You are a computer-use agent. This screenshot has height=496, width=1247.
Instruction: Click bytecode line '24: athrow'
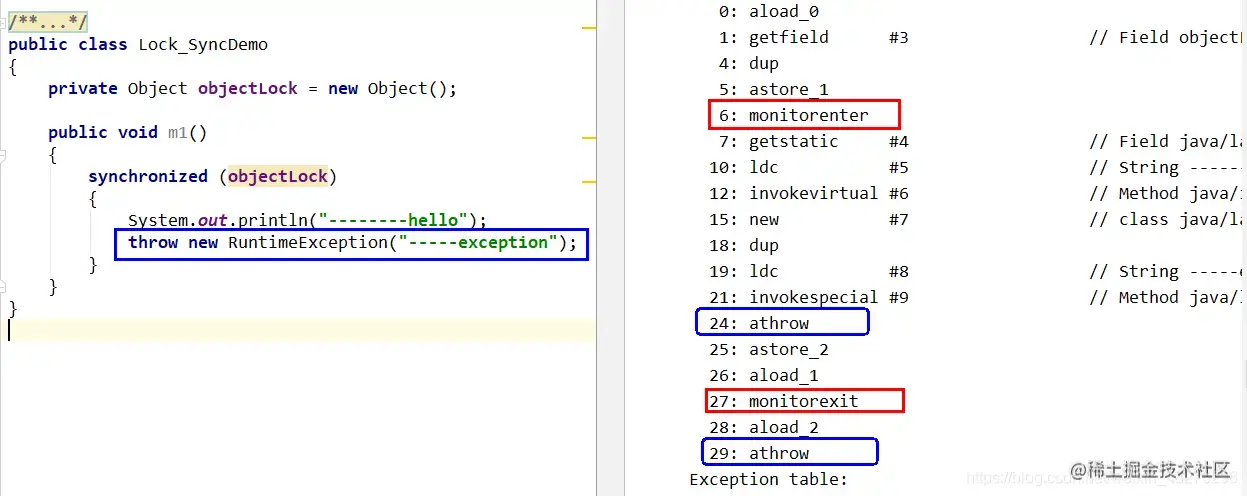pos(759,323)
